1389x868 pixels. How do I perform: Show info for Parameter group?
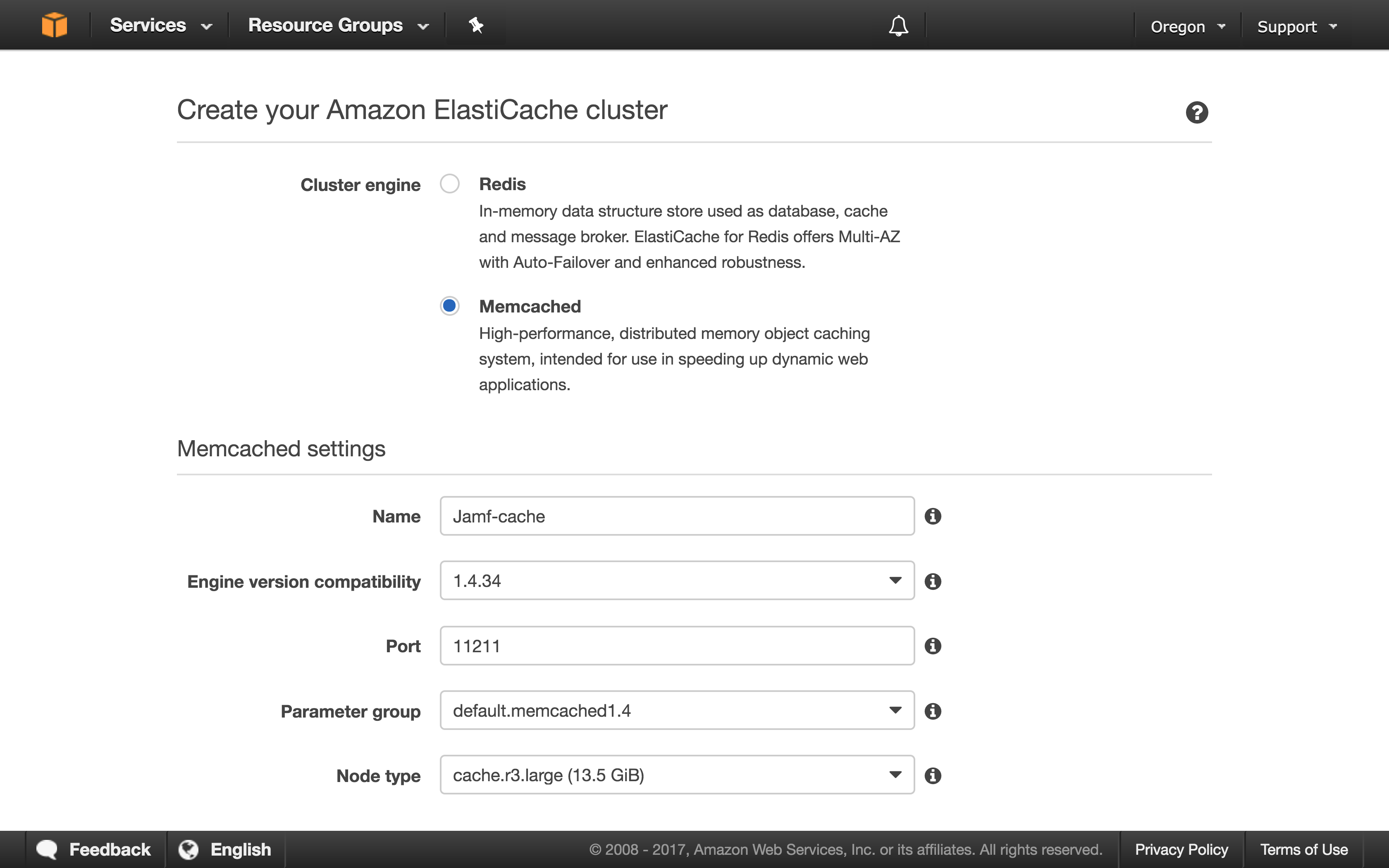[933, 711]
